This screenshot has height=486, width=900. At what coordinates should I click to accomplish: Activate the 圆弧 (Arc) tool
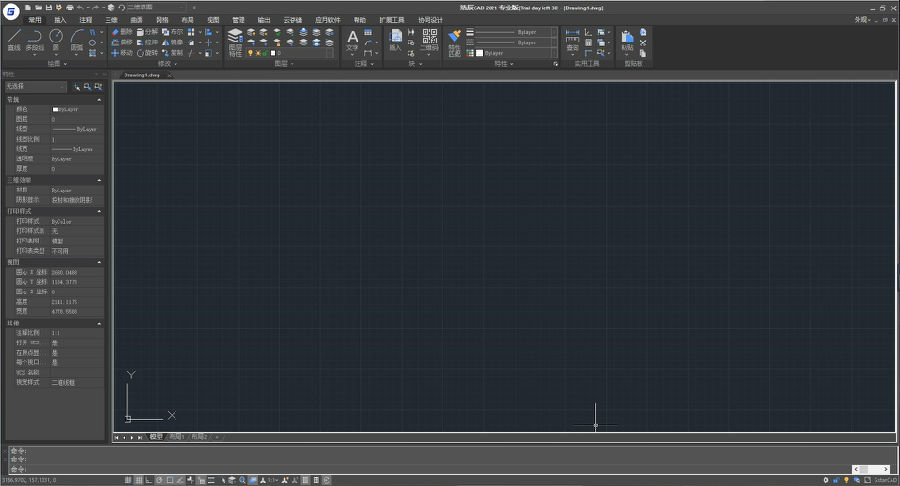(x=77, y=38)
